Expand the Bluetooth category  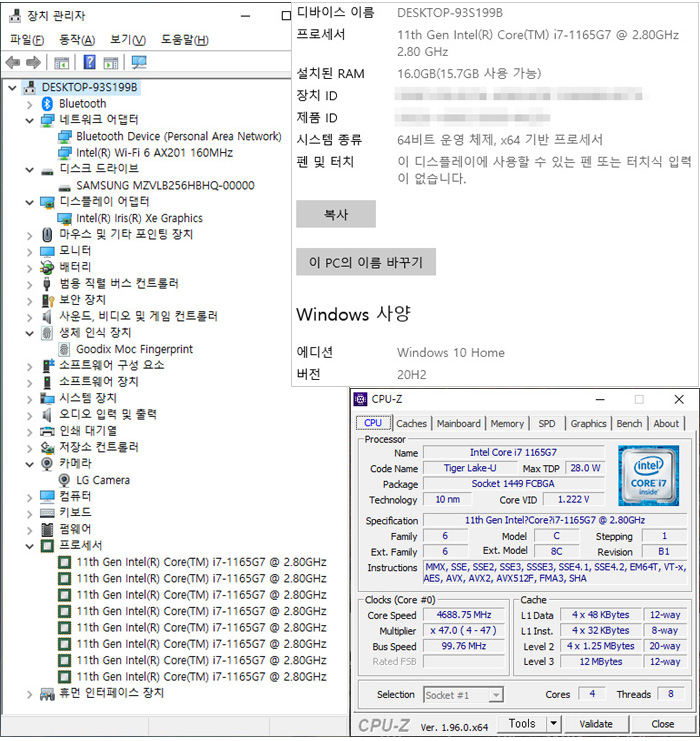[x=29, y=104]
